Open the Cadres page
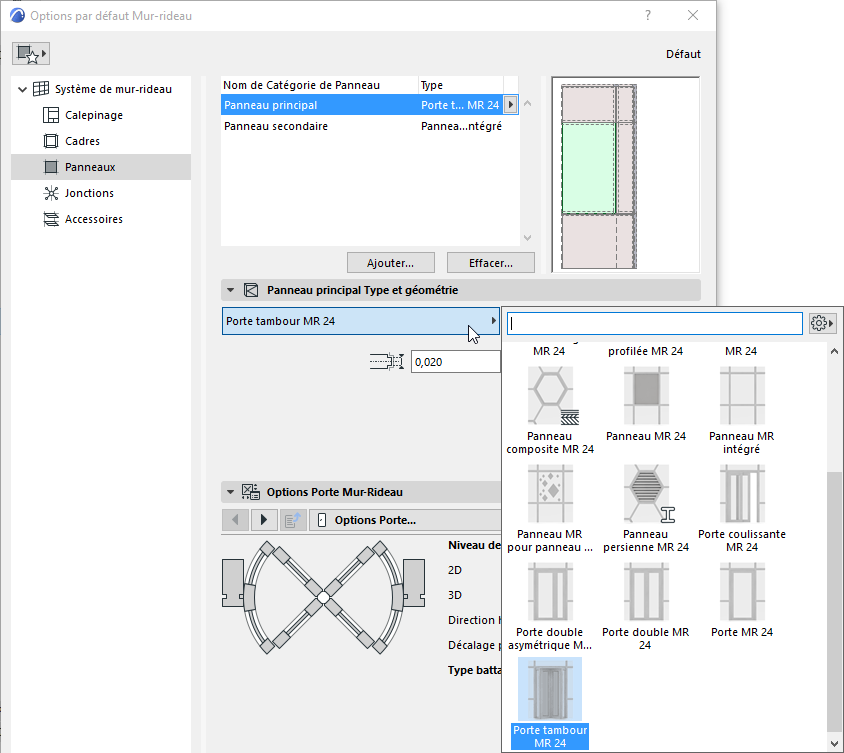The image size is (844, 753). coord(82,141)
